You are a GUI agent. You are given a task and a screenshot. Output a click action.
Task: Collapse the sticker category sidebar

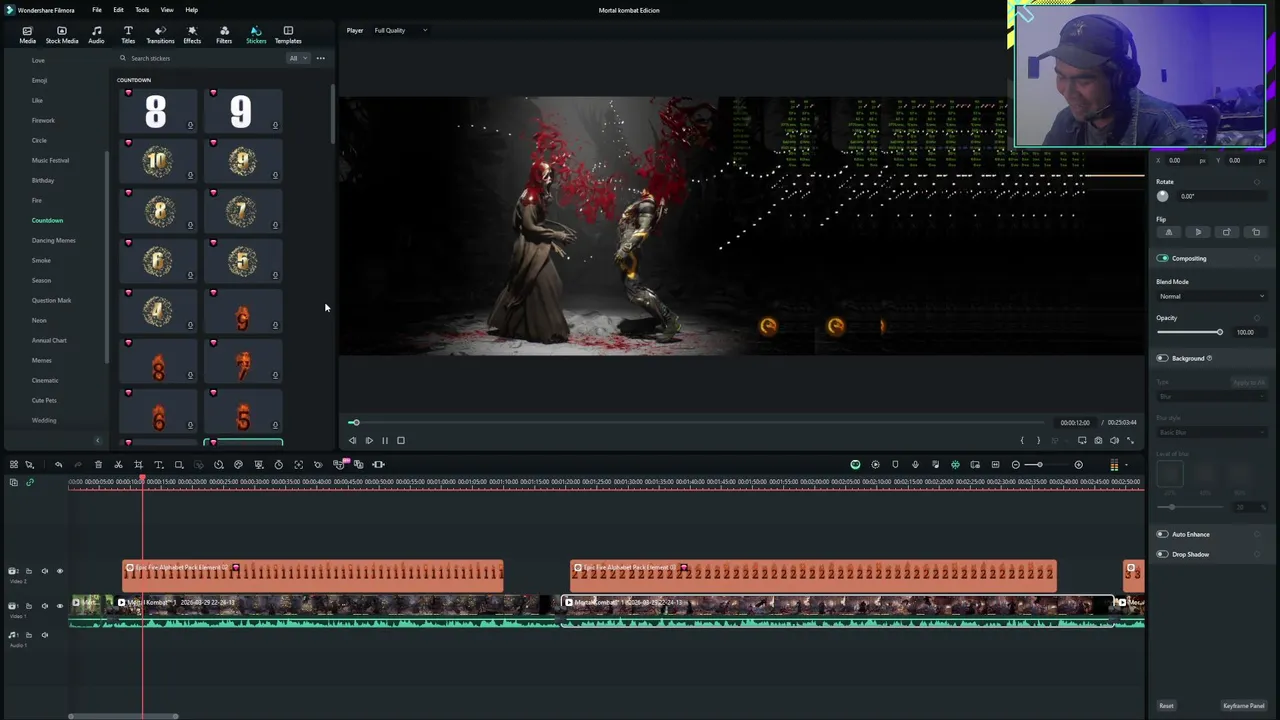pos(98,441)
